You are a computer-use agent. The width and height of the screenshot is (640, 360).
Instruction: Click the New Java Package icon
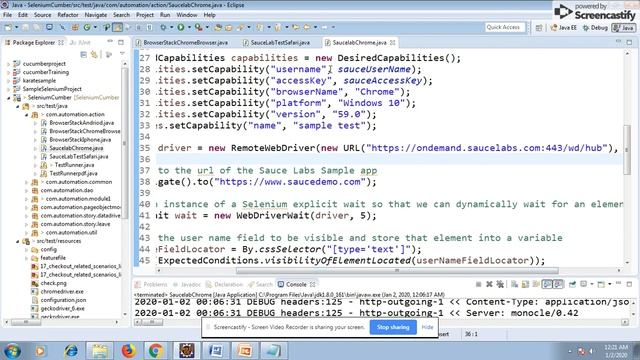pyautogui.click(x=75, y=27)
